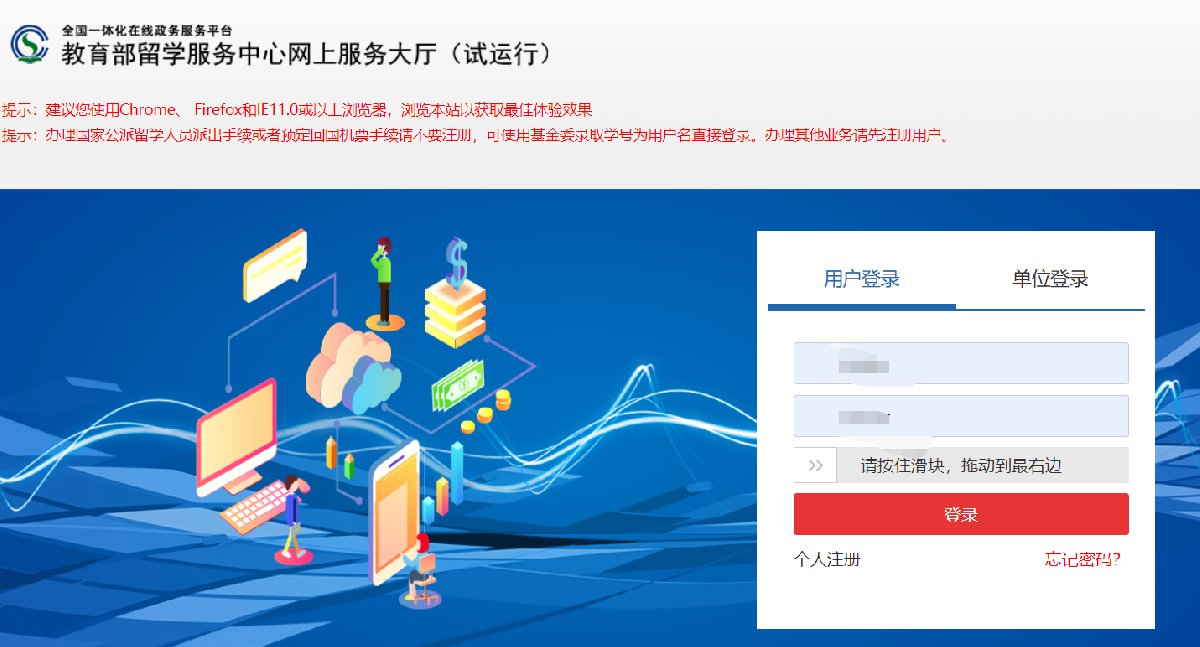Focus the username input field
This screenshot has height=647, width=1200.
click(961, 363)
